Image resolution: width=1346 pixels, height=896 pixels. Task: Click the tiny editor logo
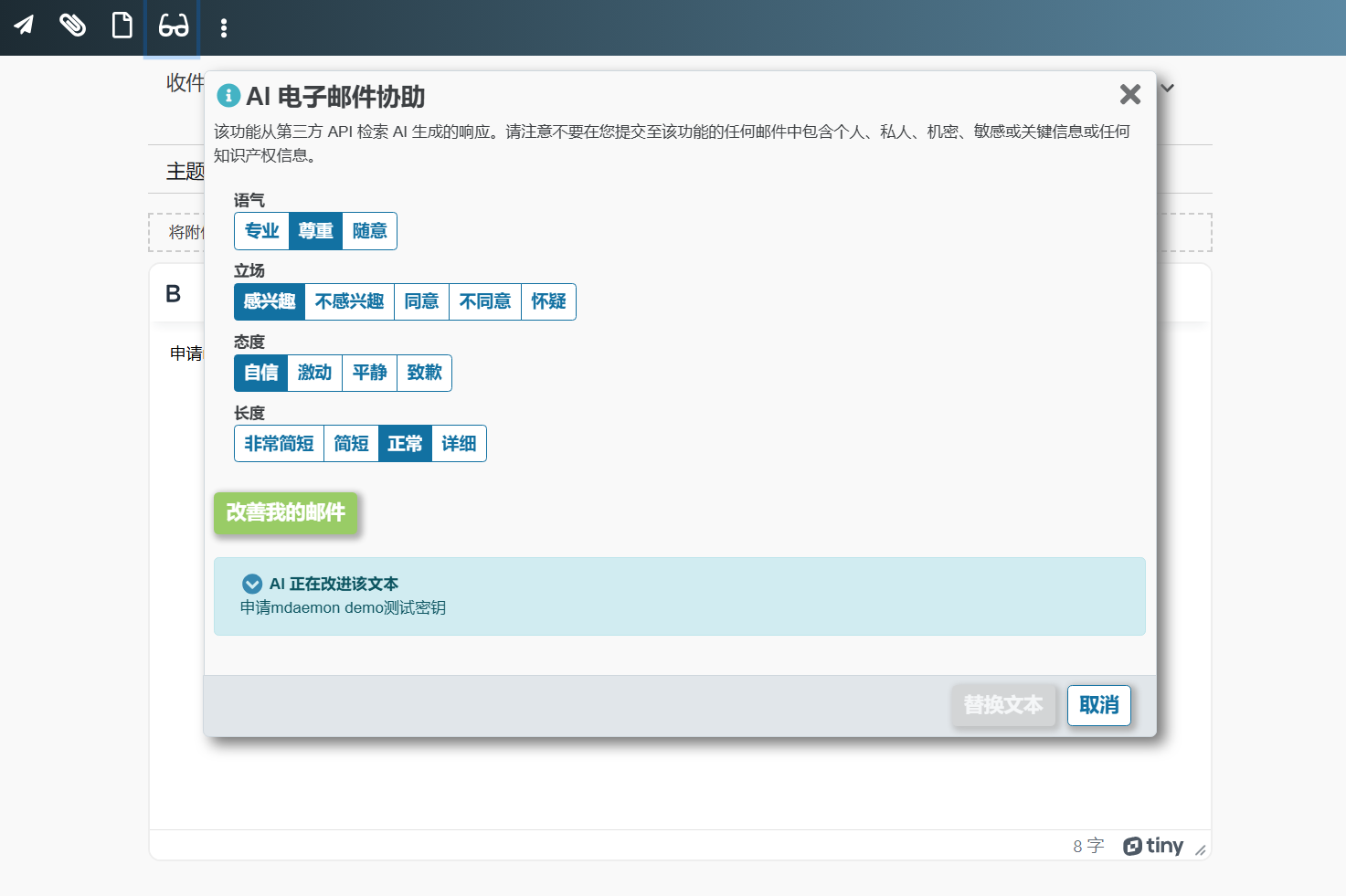pyautogui.click(x=1153, y=846)
